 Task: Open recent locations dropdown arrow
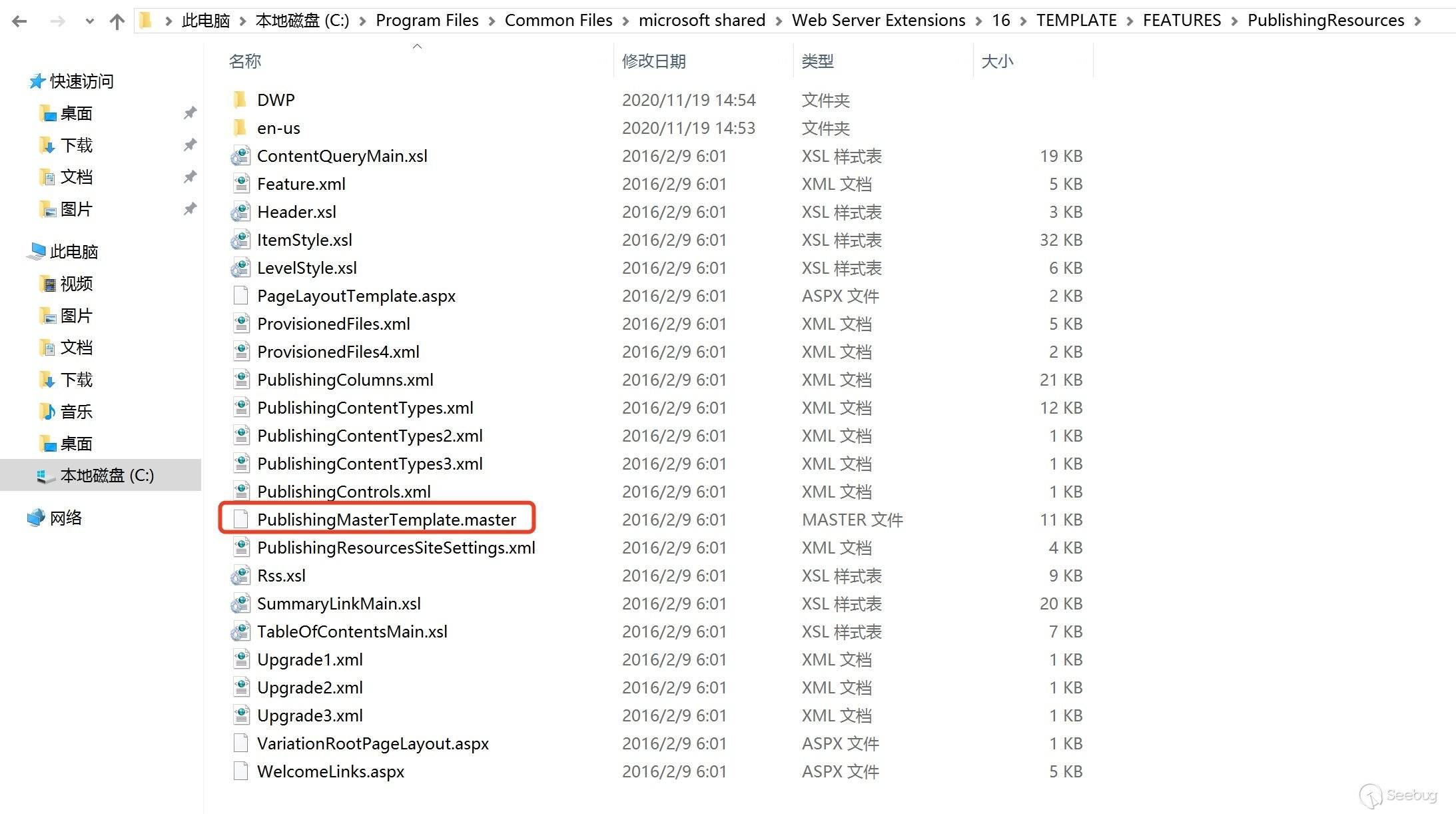[x=89, y=21]
